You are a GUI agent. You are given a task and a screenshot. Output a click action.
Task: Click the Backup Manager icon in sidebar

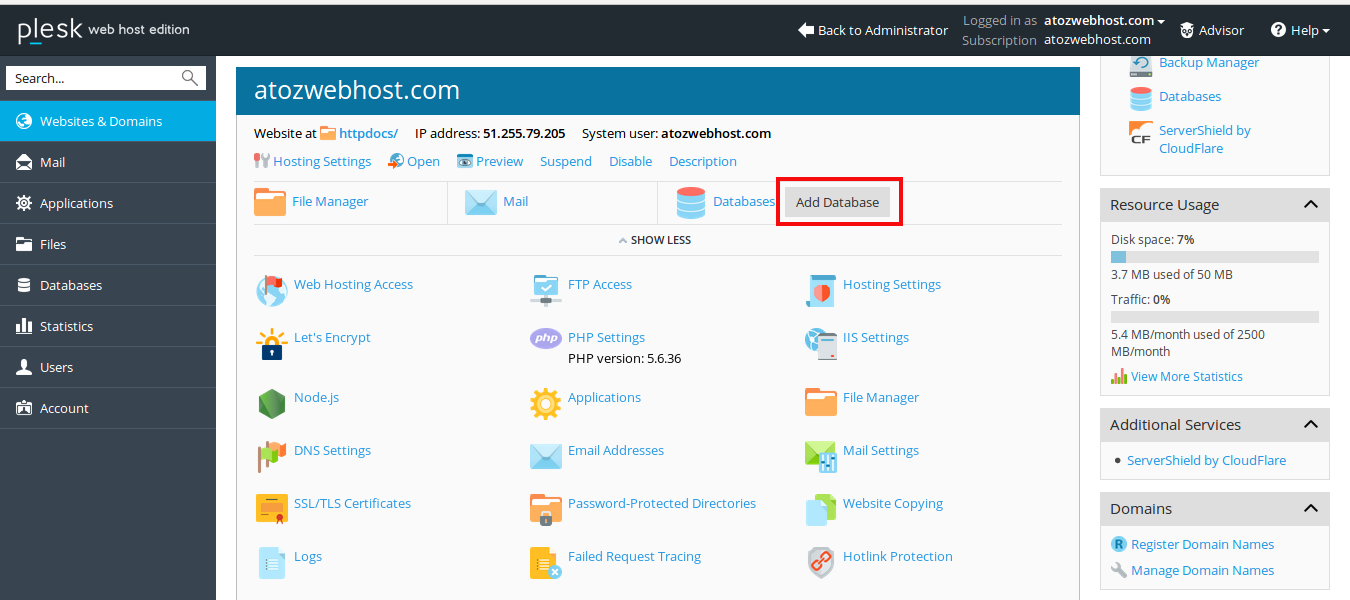click(x=1141, y=65)
